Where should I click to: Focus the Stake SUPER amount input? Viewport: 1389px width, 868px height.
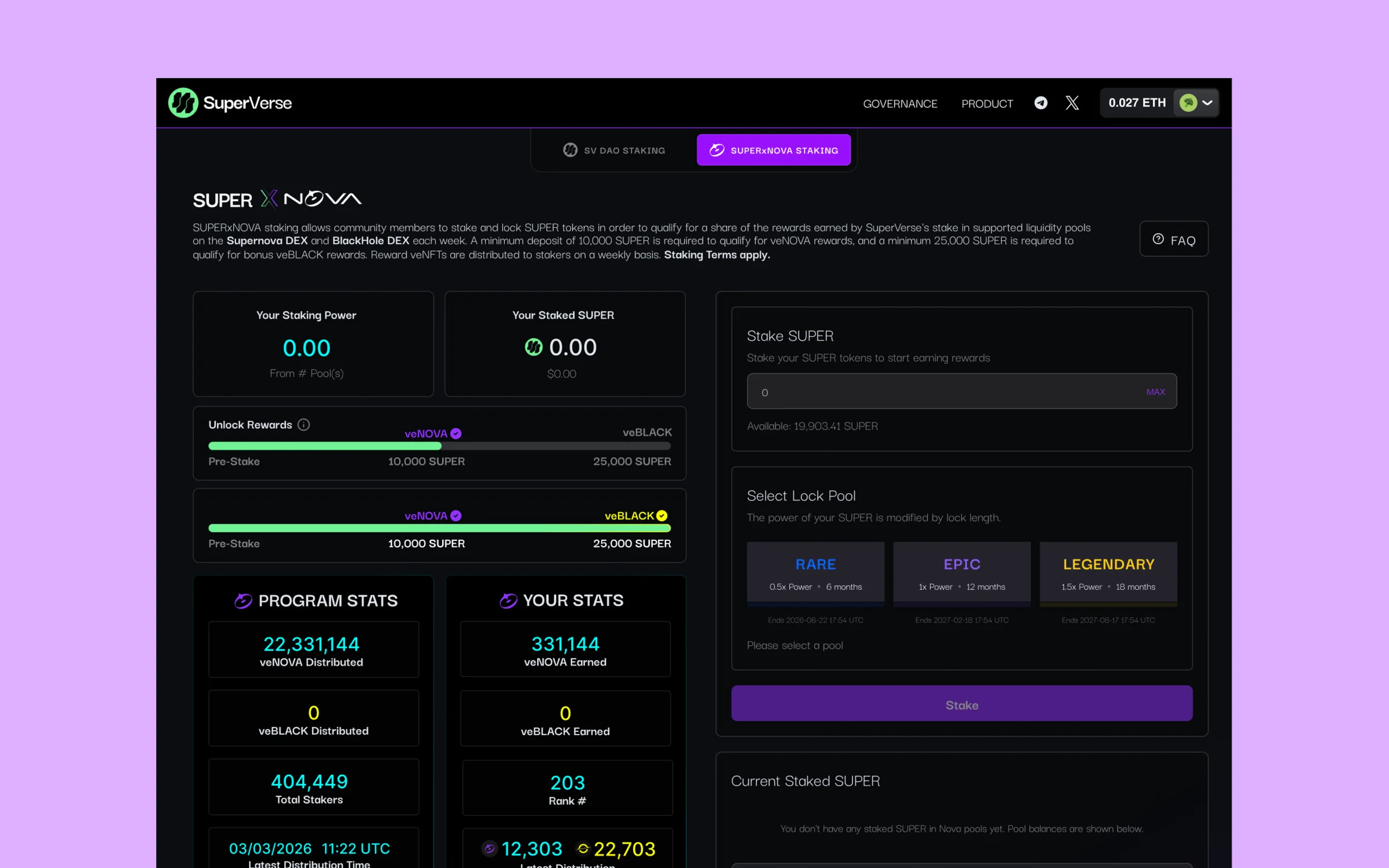pyautogui.click(x=961, y=392)
